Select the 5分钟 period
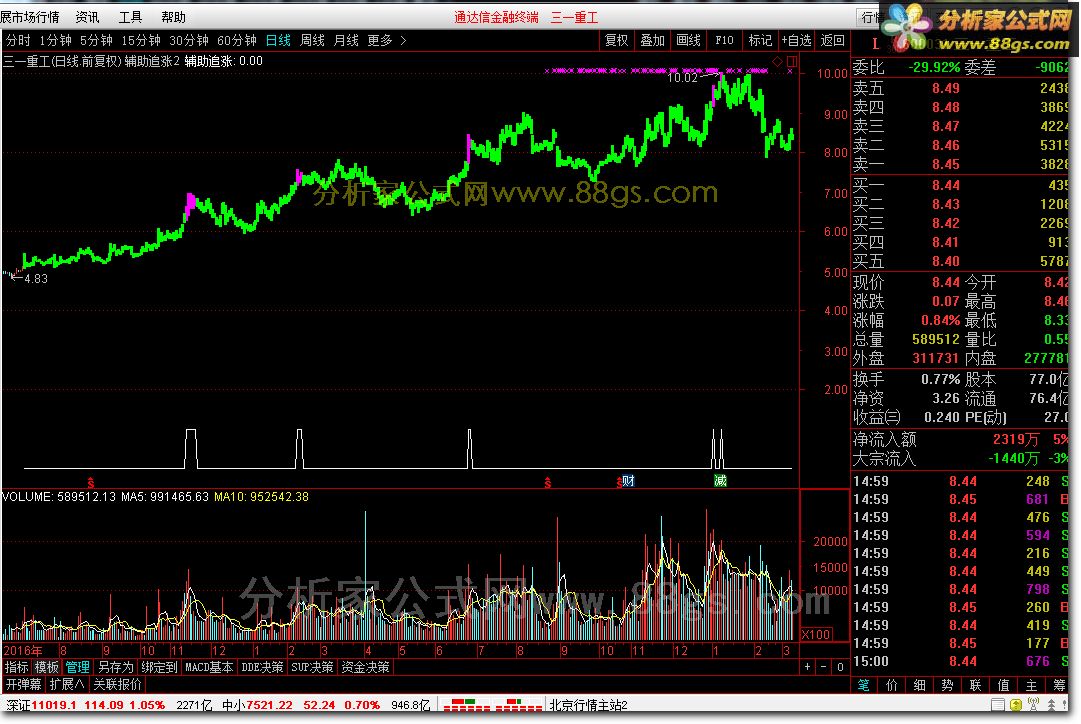The image size is (1081, 724). coord(96,41)
